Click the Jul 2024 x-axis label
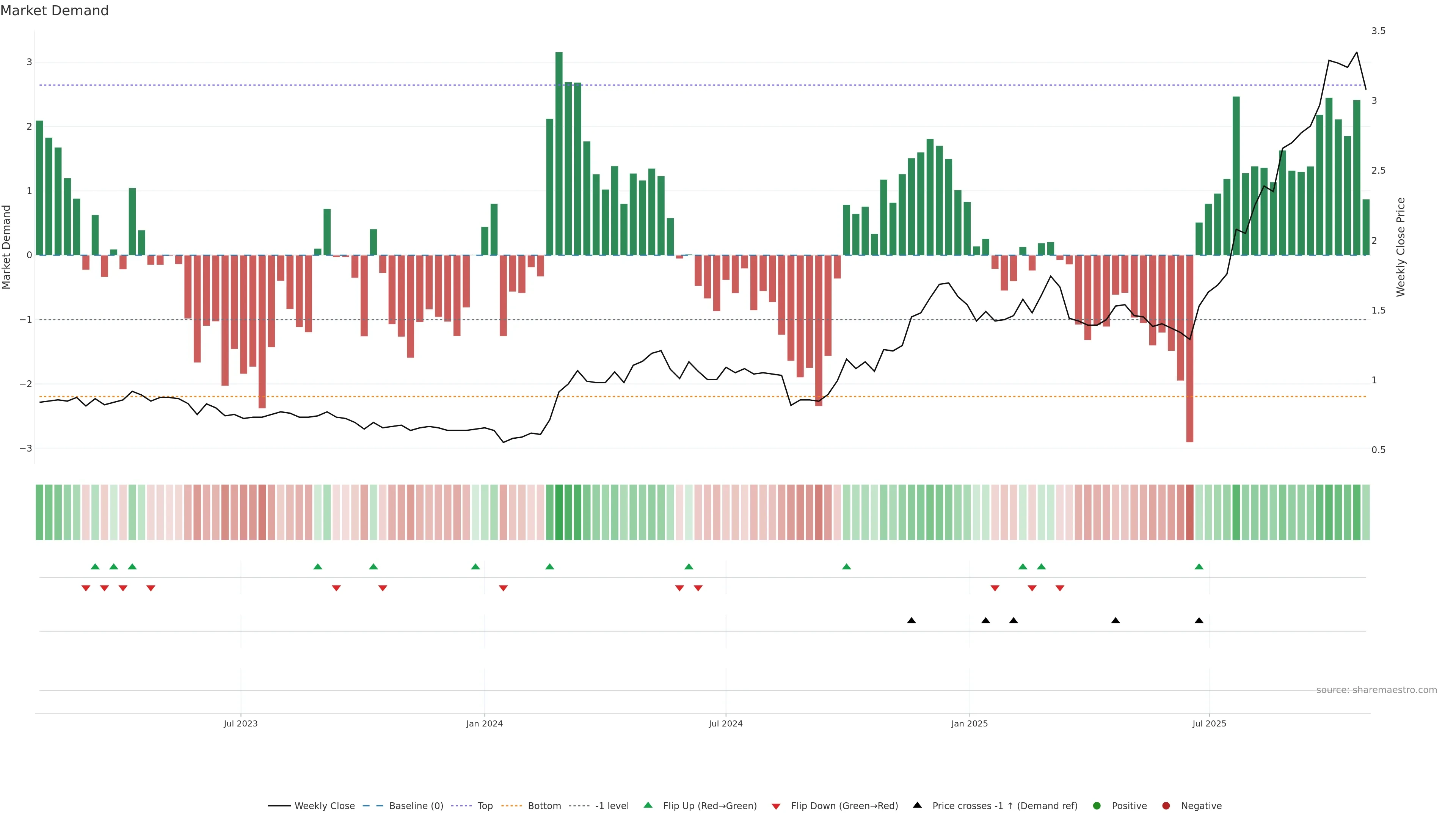 point(726,723)
